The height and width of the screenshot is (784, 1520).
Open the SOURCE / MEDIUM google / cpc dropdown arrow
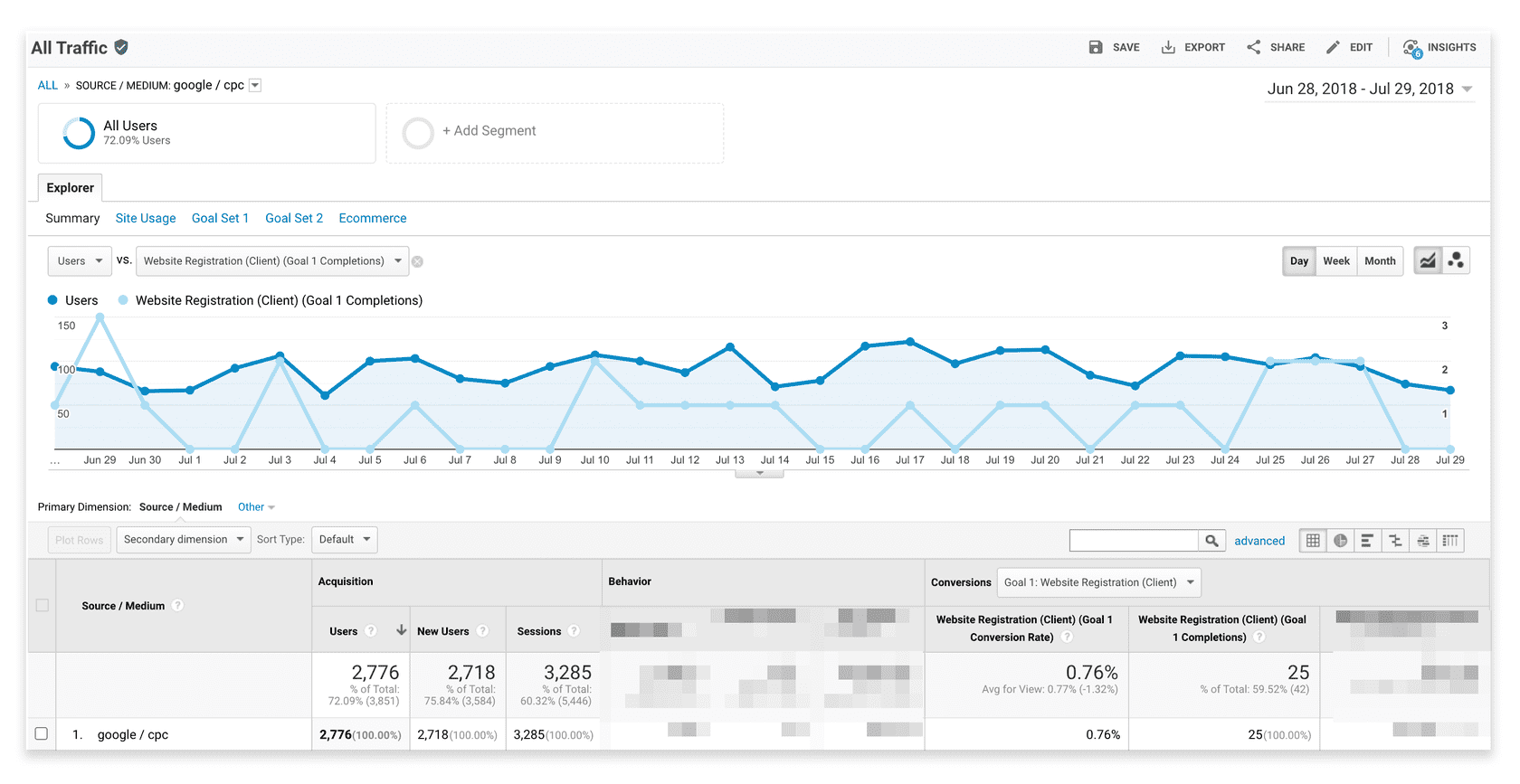click(x=255, y=85)
